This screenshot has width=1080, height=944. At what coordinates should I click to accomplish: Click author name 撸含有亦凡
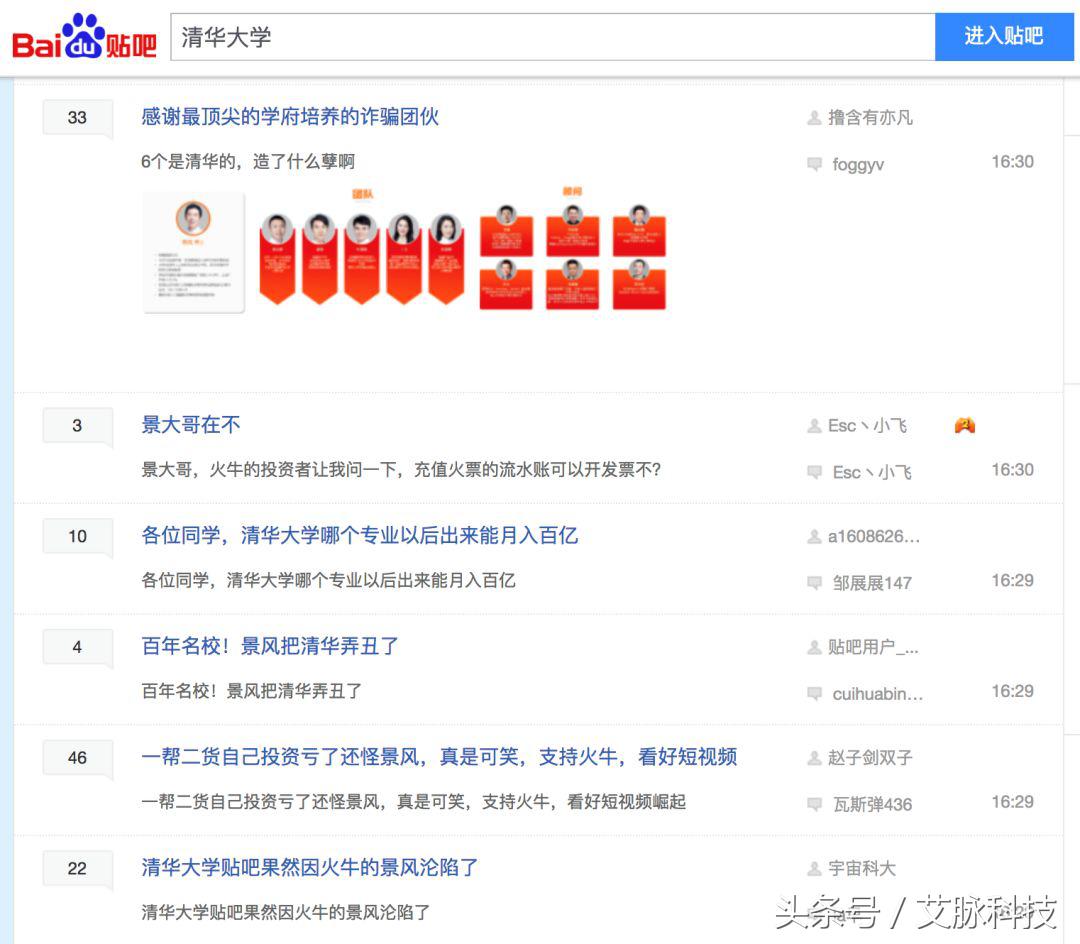point(870,118)
